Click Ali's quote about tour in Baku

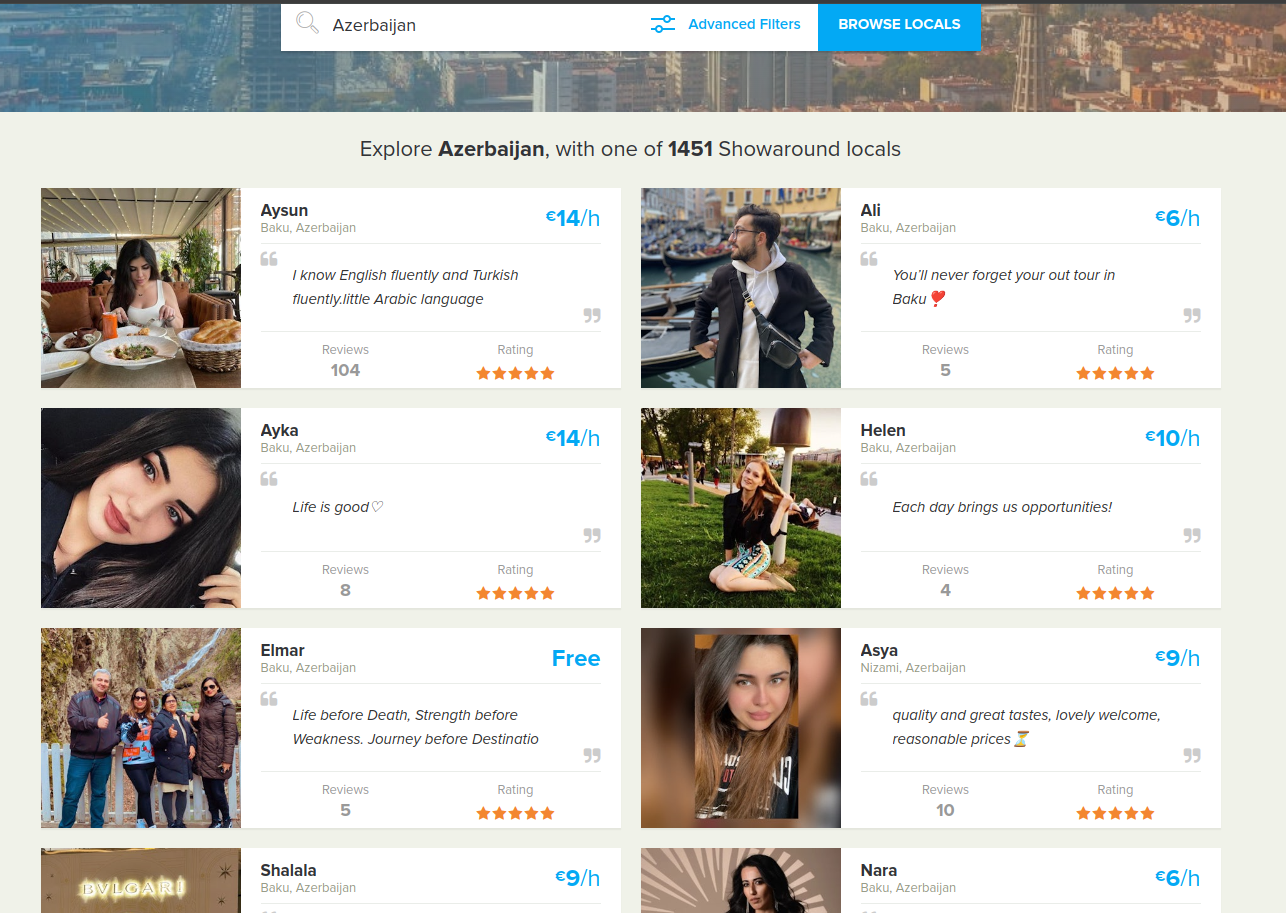coord(1004,287)
